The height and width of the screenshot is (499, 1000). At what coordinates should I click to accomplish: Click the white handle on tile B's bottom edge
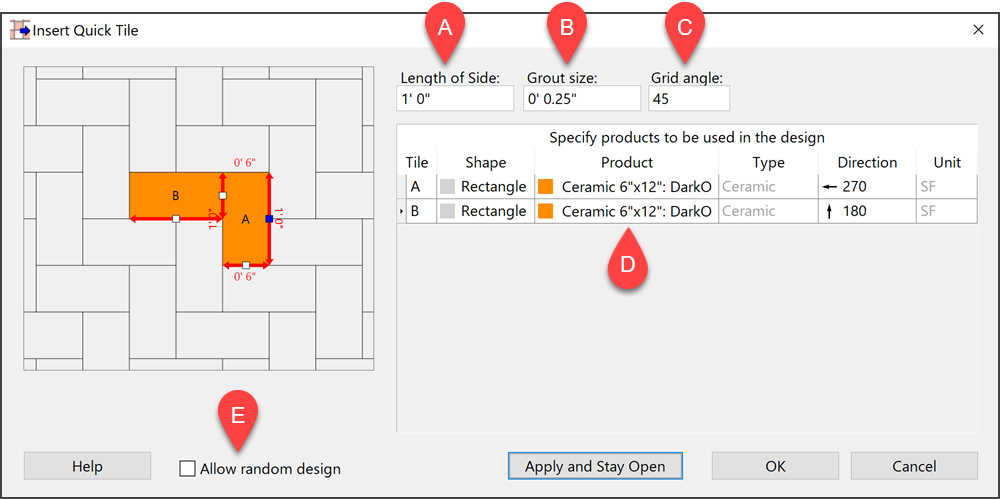[176, 219]
